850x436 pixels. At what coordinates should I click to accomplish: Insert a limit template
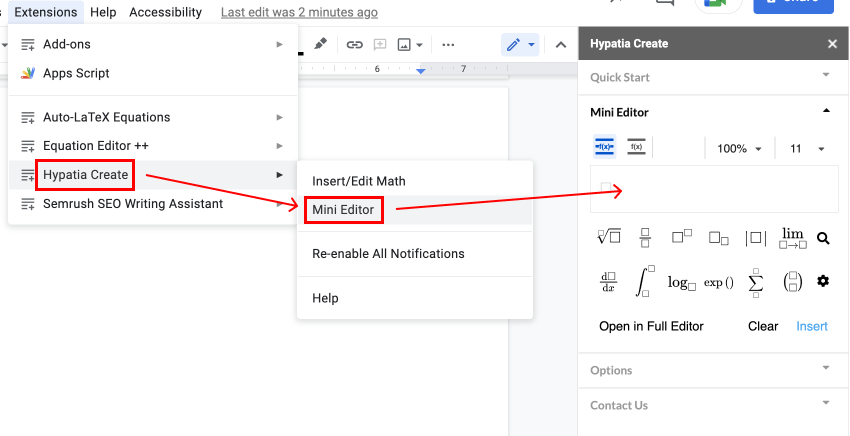pos(793,238)
